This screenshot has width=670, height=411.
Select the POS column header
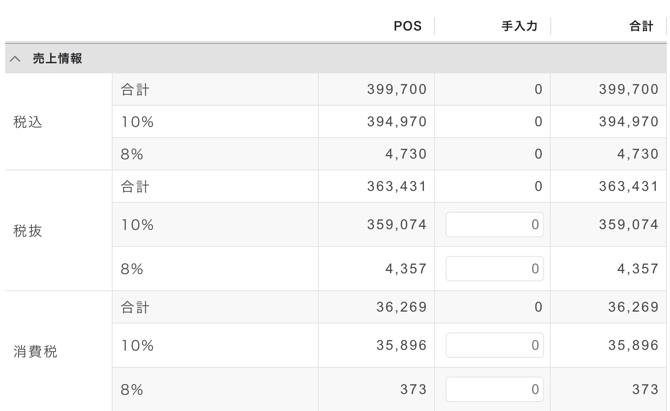click(407, 27)
